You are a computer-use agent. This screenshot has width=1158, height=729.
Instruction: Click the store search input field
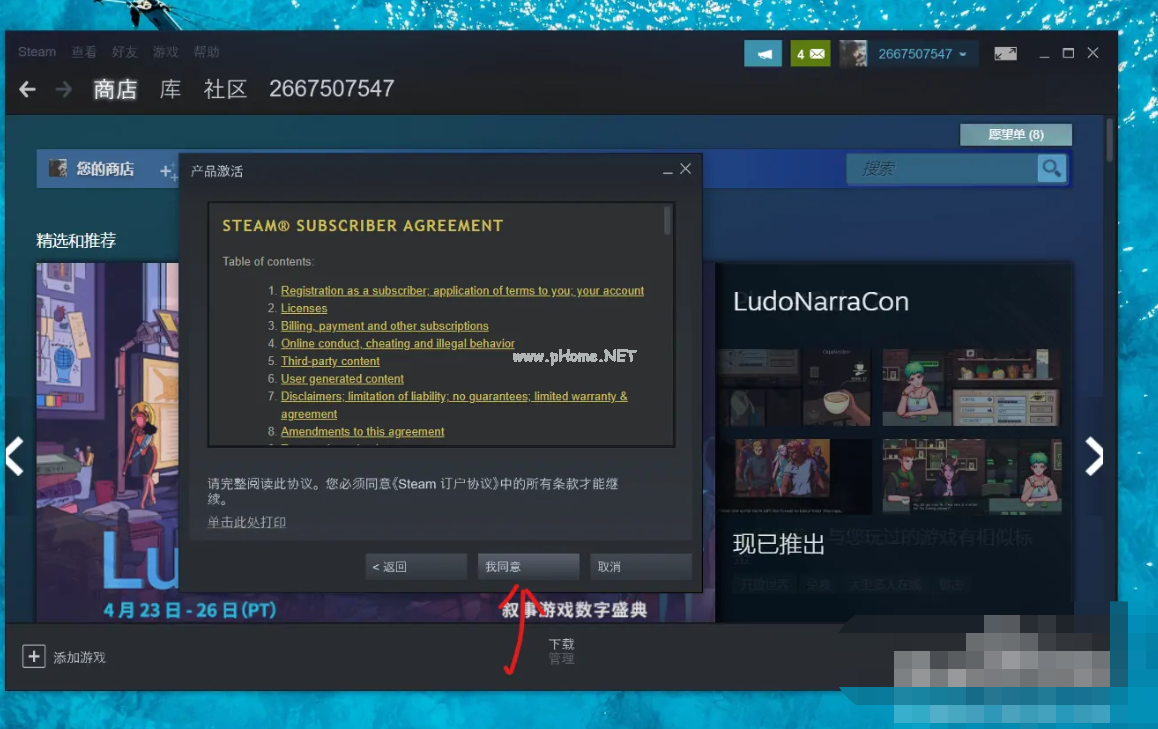coord(940,169)
